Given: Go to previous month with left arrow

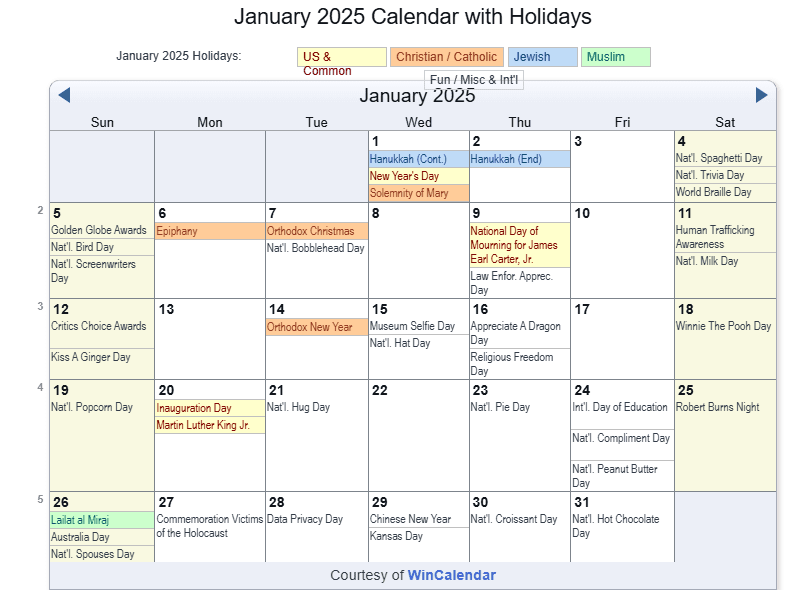Looking at the screenshot, I should pyautogui.click(x=64, y=95).
